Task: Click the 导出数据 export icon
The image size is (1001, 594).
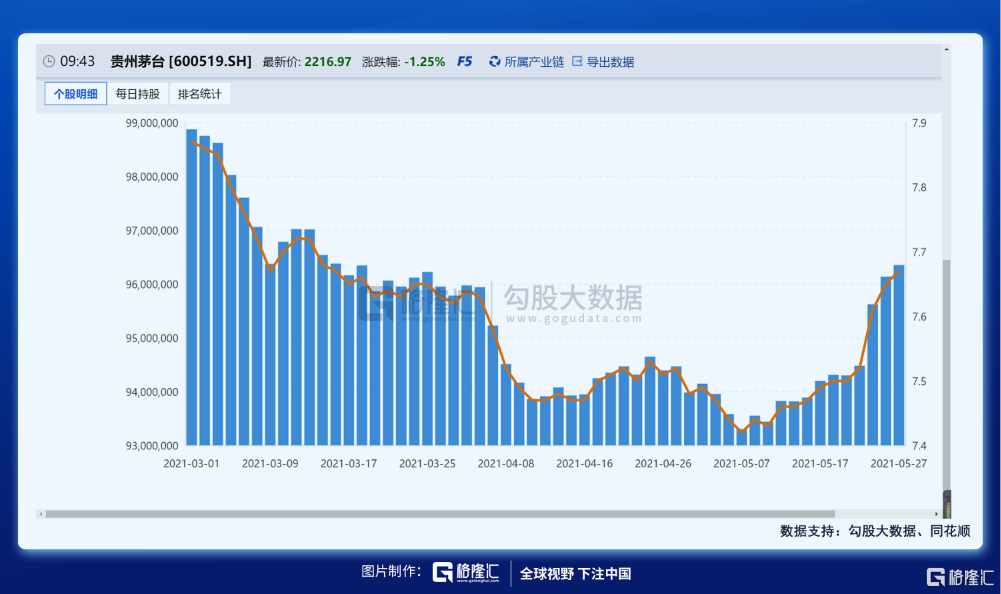Action: pyautogui.click(x=577, y=61)
